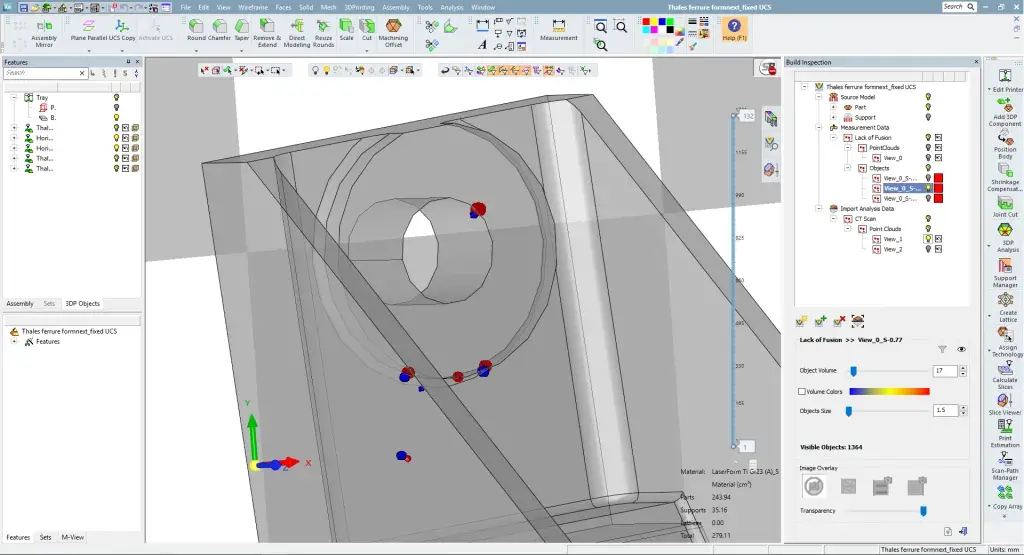Collapse the Measurement Data tree node

coord(820,128)
